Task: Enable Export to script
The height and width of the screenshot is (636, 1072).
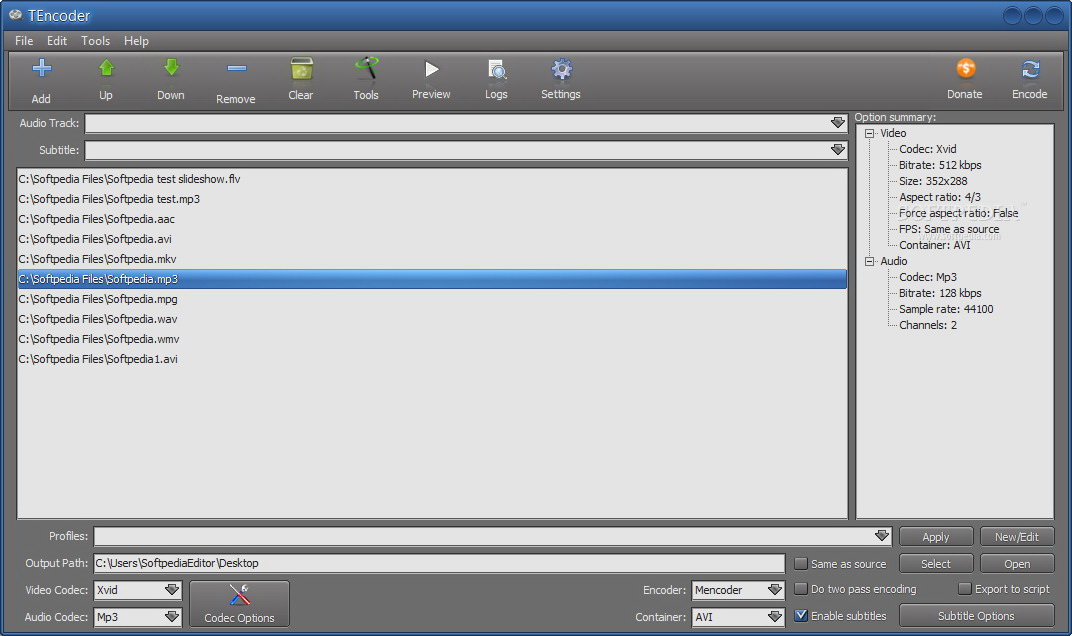Action: point(965,589)
